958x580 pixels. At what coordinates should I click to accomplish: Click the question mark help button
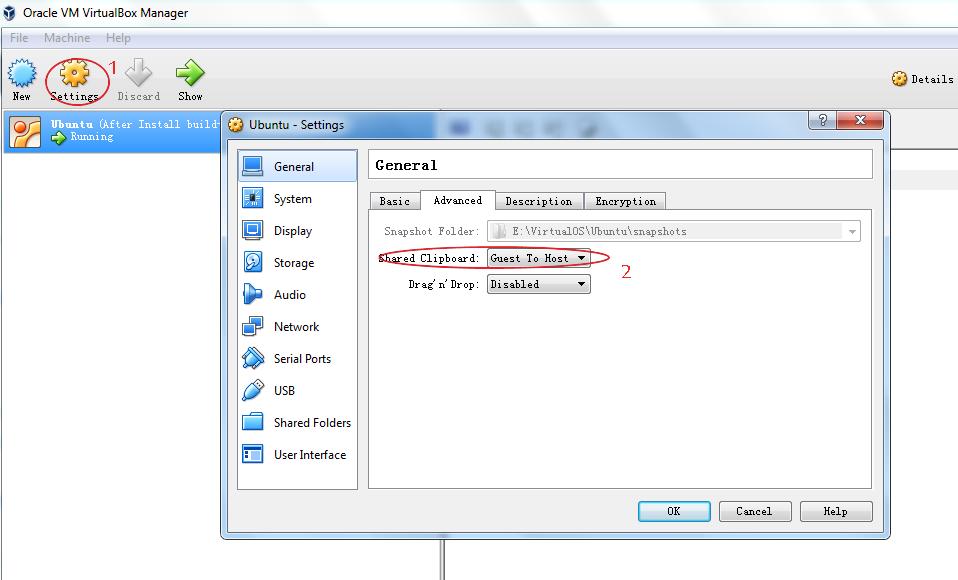[x=822, y=120]
